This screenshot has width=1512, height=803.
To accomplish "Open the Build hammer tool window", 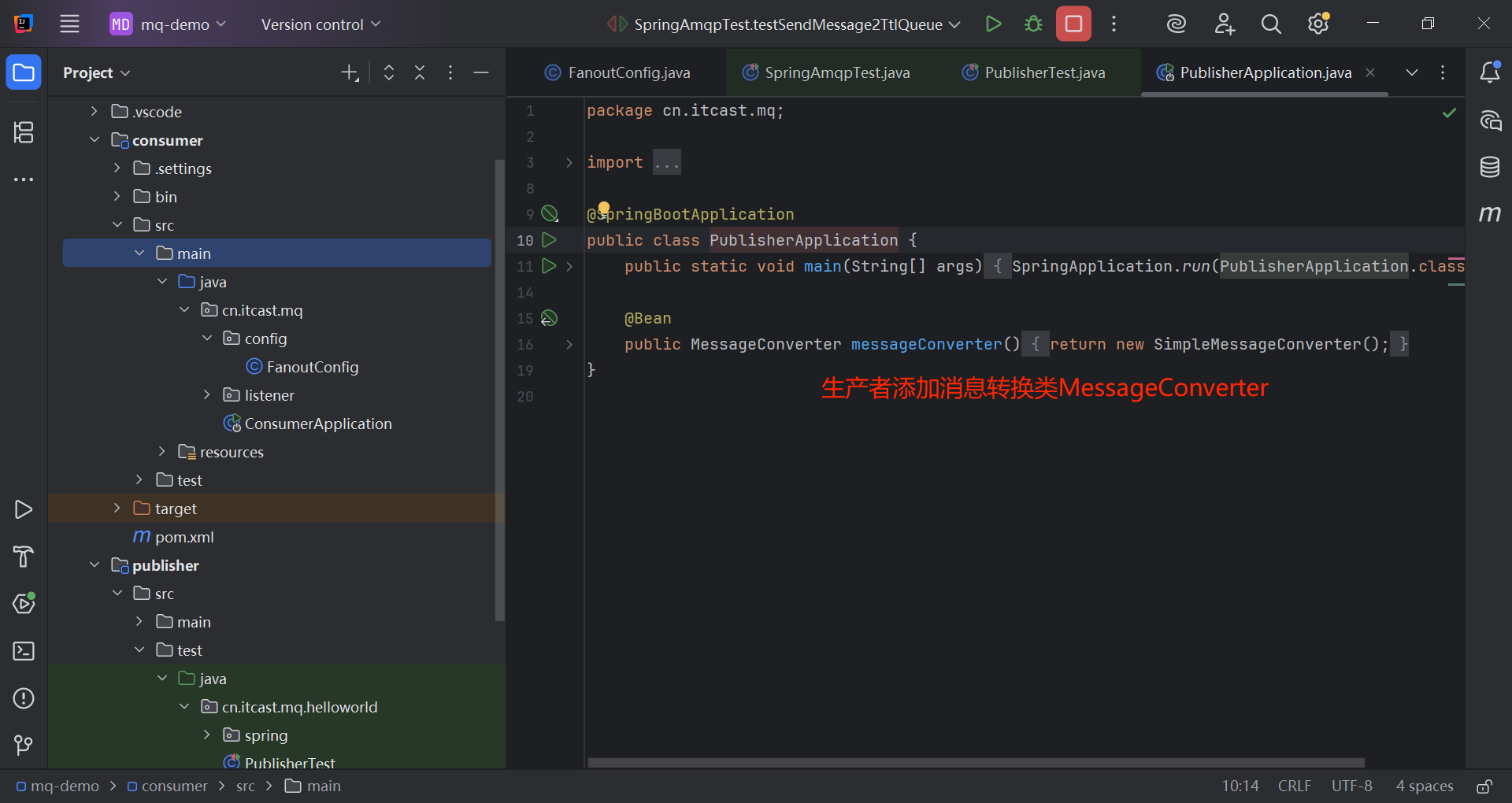I will 24,557.
